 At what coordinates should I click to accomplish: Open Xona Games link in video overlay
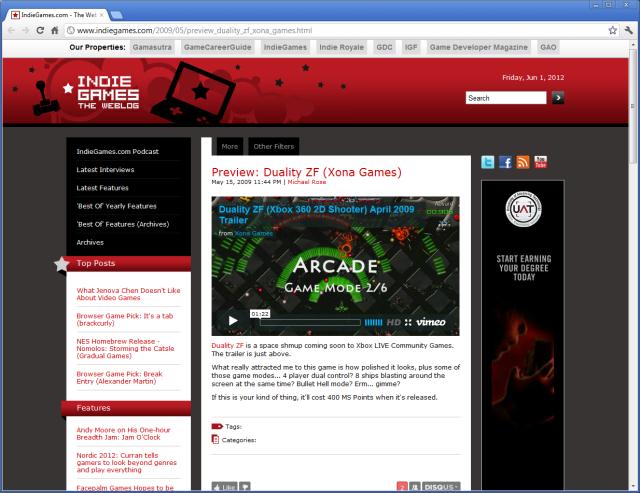pyautogui.click(x=253, y=233)
